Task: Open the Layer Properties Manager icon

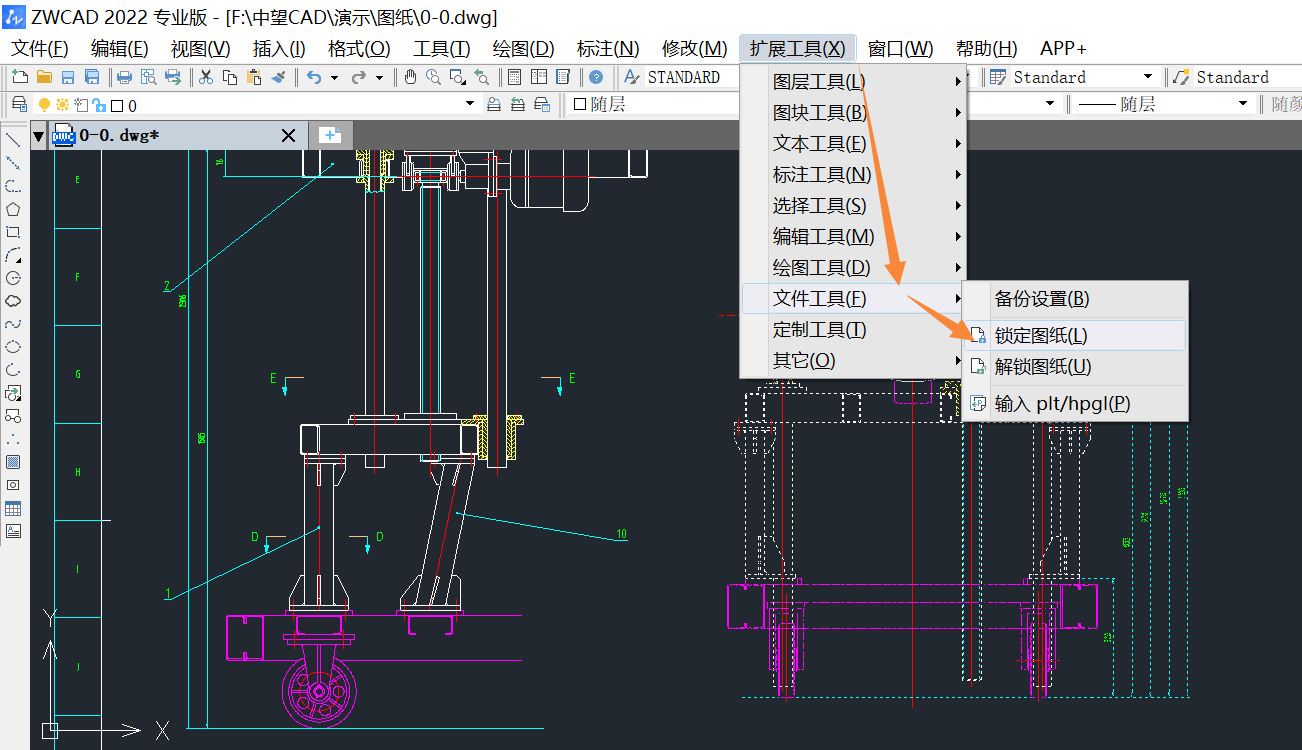Action: pyautogui.click(x=19, y=104)
